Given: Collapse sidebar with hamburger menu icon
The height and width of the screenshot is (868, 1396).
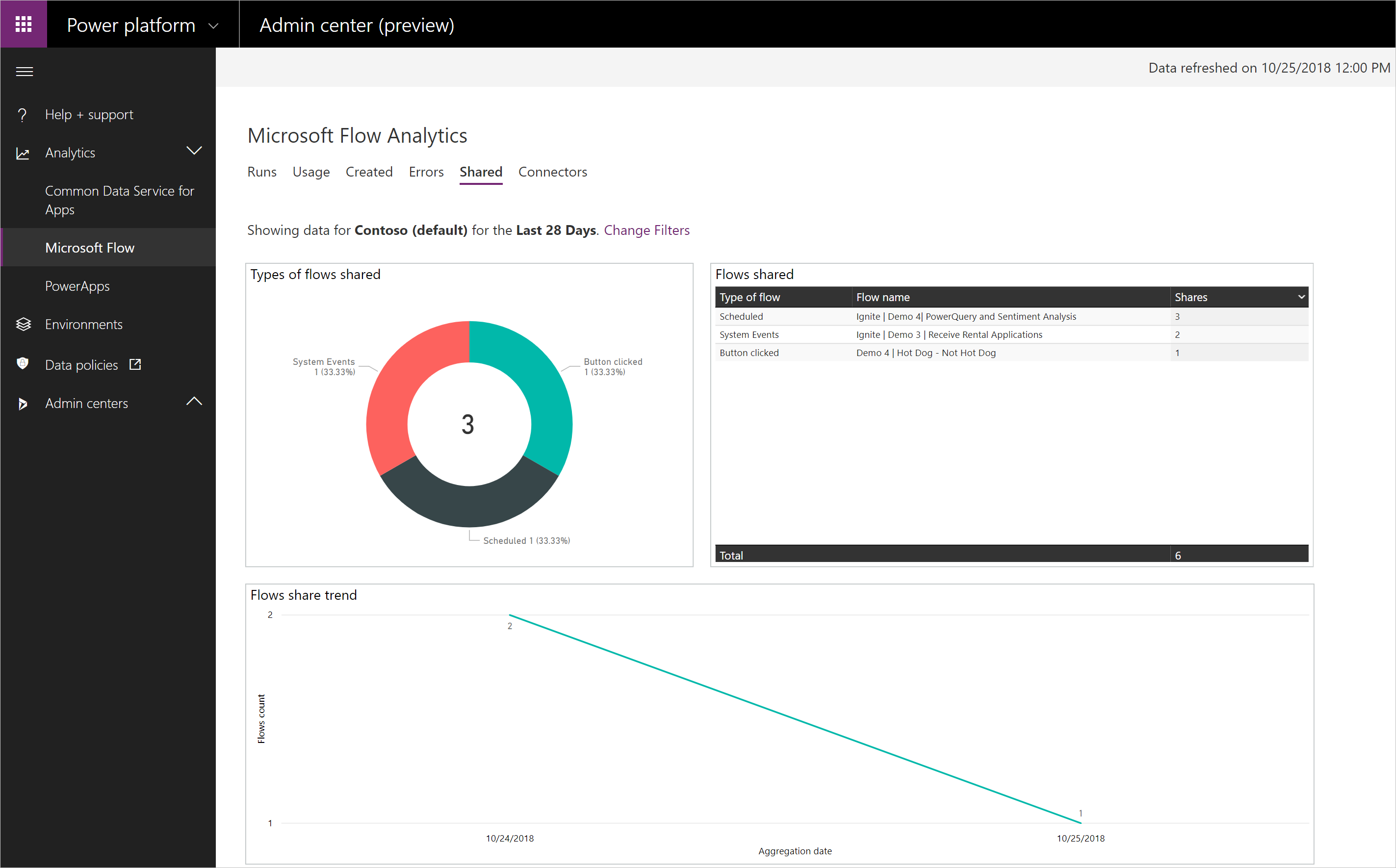Looking at the screenshot, I should point(24,72).
